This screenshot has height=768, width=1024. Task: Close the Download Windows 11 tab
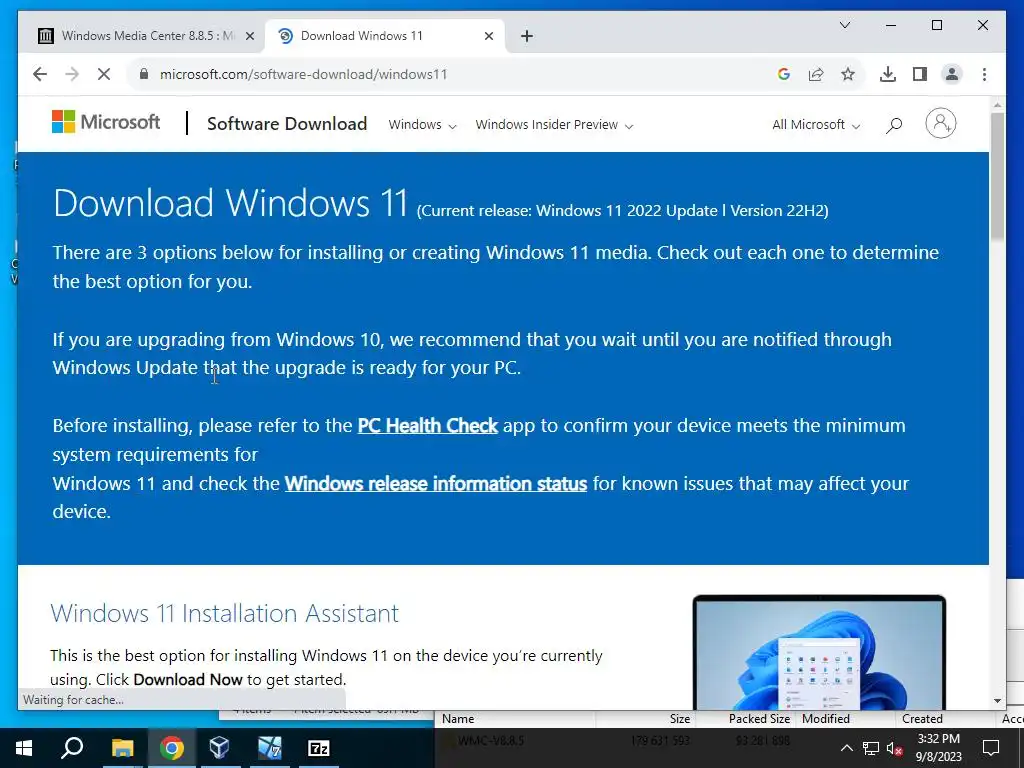point(488,37)
